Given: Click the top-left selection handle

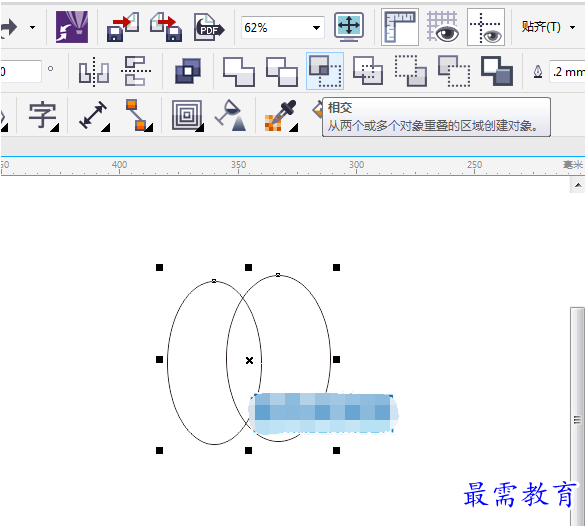Looking at the screenshot, I should tap(159, 267).
